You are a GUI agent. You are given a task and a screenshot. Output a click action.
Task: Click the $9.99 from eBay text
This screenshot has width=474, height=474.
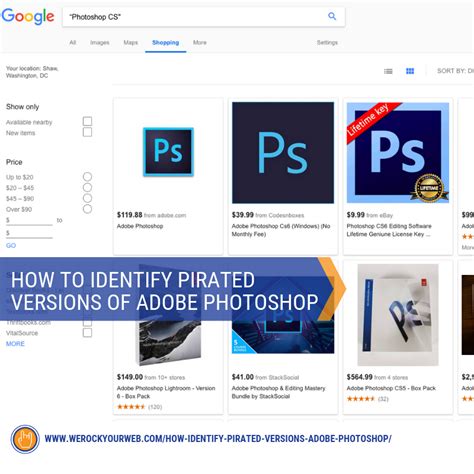click(370, 215)
